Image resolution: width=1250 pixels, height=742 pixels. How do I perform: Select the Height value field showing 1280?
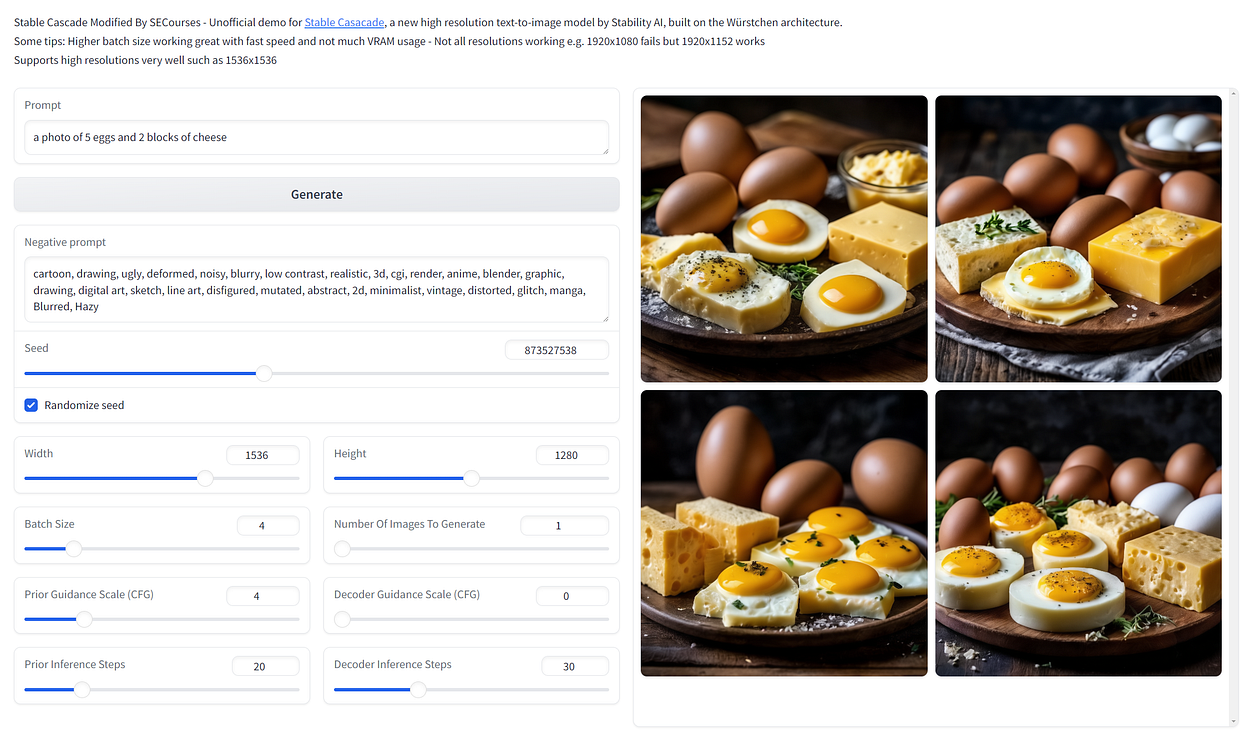tap(572, 455)
